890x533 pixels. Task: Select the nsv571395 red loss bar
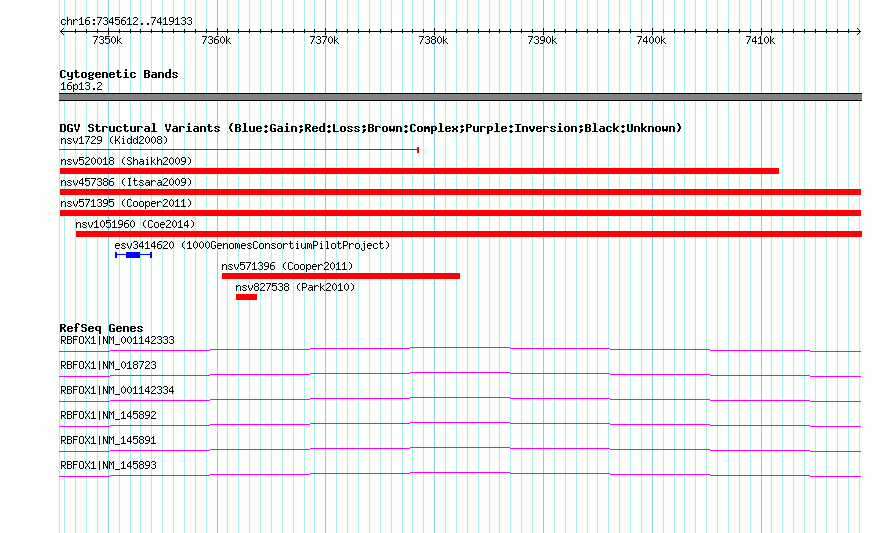[x=460, y=213]
